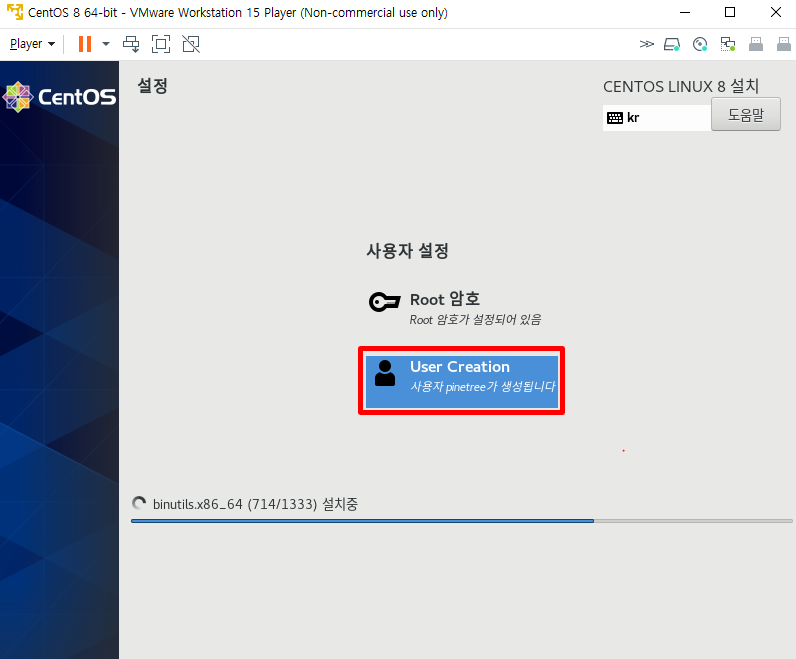Expand hidden device icons chevron
The width and height of the screenshot is (796, 659).
pyautogui.click(x=646, y=44)
